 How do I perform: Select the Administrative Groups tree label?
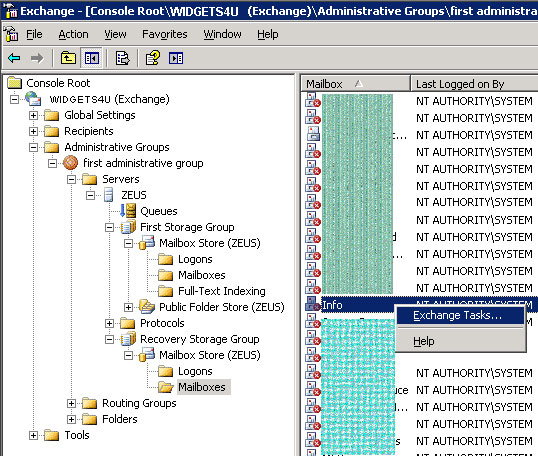coord(117,147)
